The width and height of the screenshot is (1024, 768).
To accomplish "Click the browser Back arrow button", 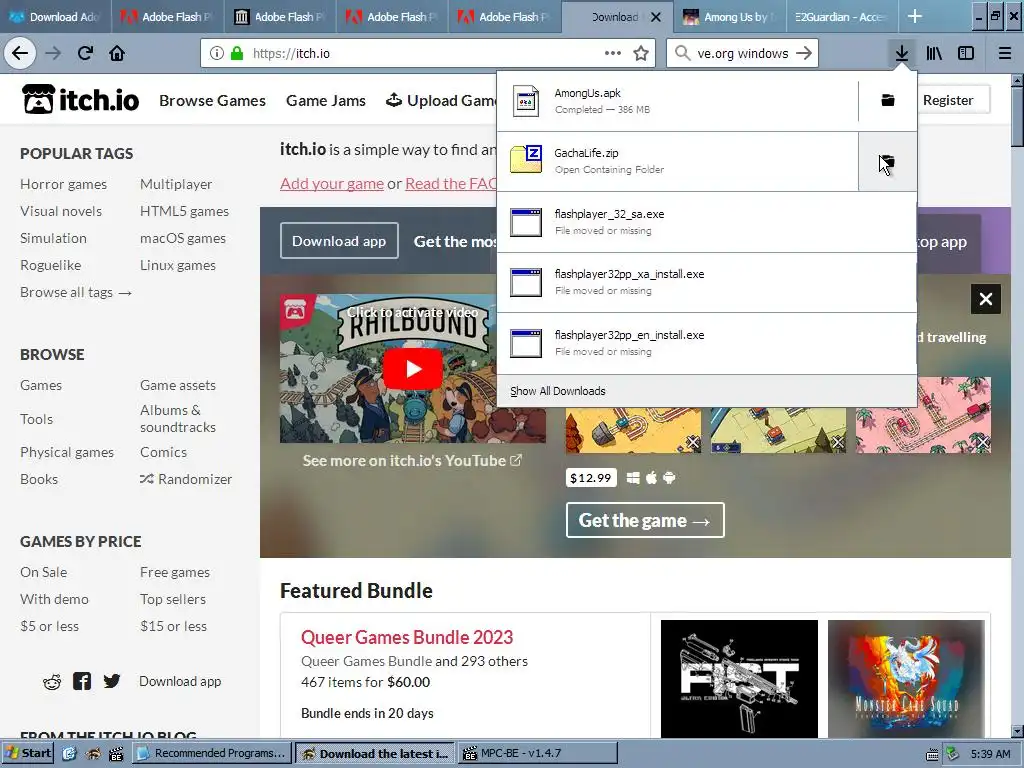I will tap(20, 54).
